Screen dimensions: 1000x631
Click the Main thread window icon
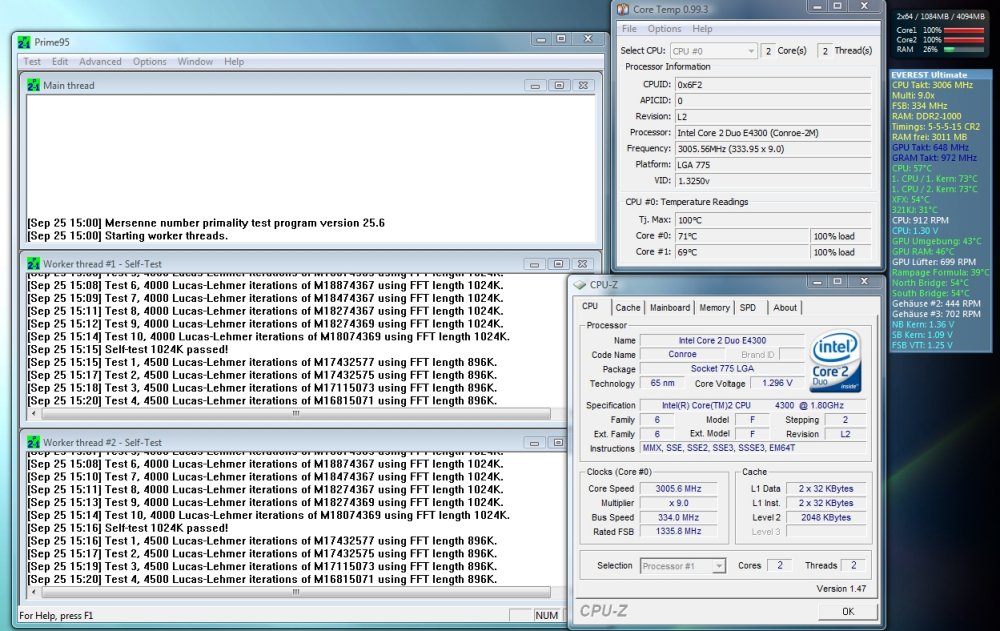(x=34, y=85)
